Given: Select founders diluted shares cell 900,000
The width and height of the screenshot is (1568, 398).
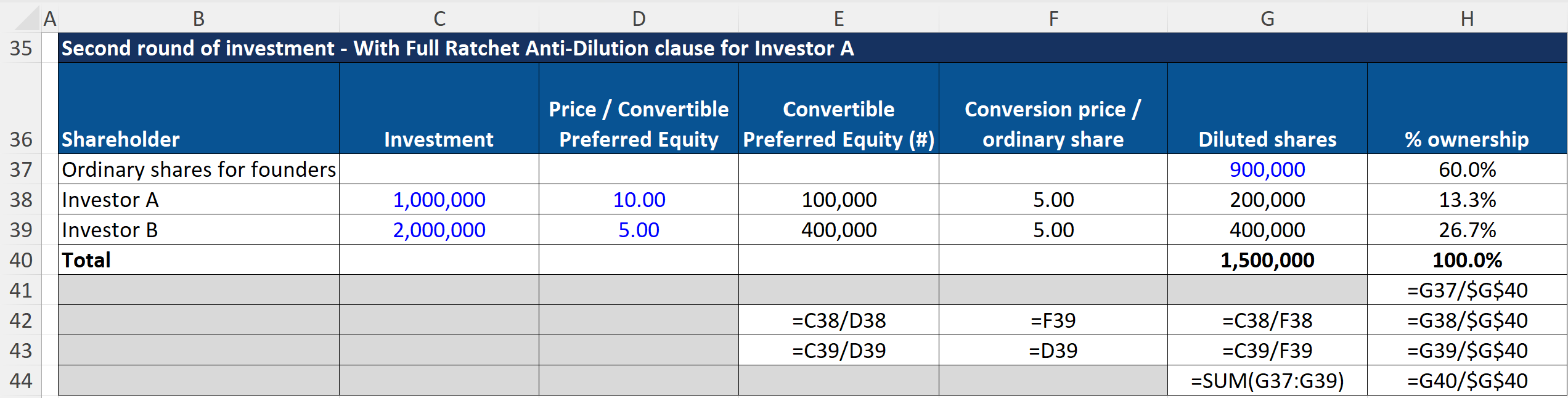Looking at the screenshot, I should (1267, 169).
